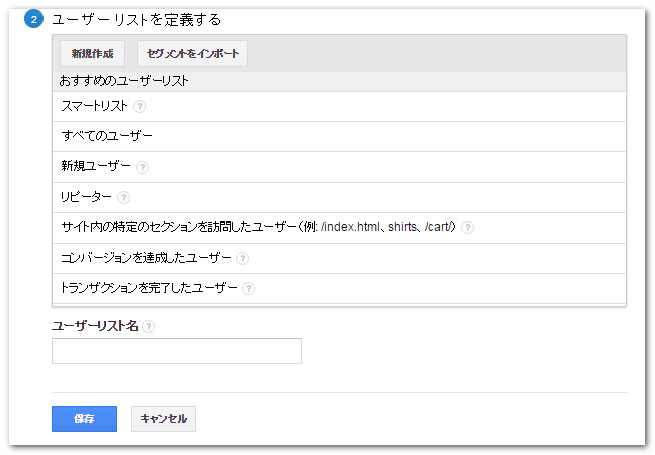This screenshot has height=455, width=655.
Task: Select トランザクションを完了したユーザー option
Action: (149, 289)
